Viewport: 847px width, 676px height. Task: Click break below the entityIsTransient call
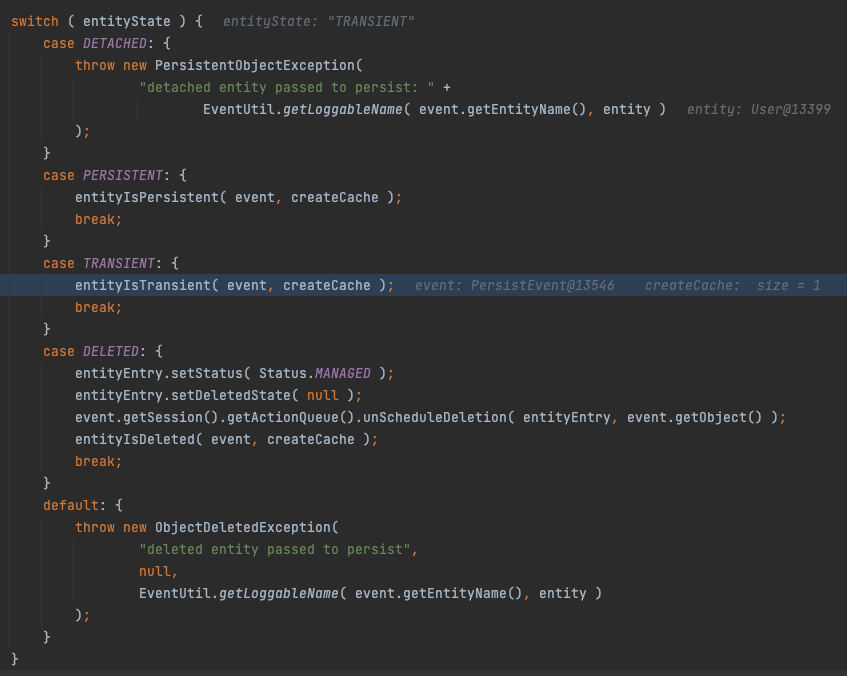[x=95, y=307]
